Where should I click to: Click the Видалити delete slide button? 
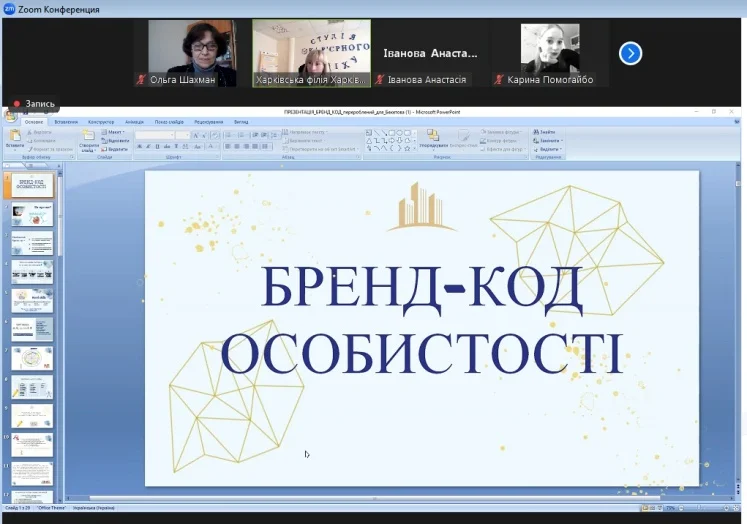click(116, 149)
